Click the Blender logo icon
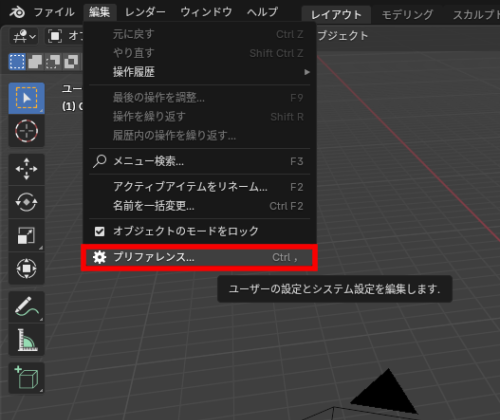500x420 pixels. (x=16, y=12)
